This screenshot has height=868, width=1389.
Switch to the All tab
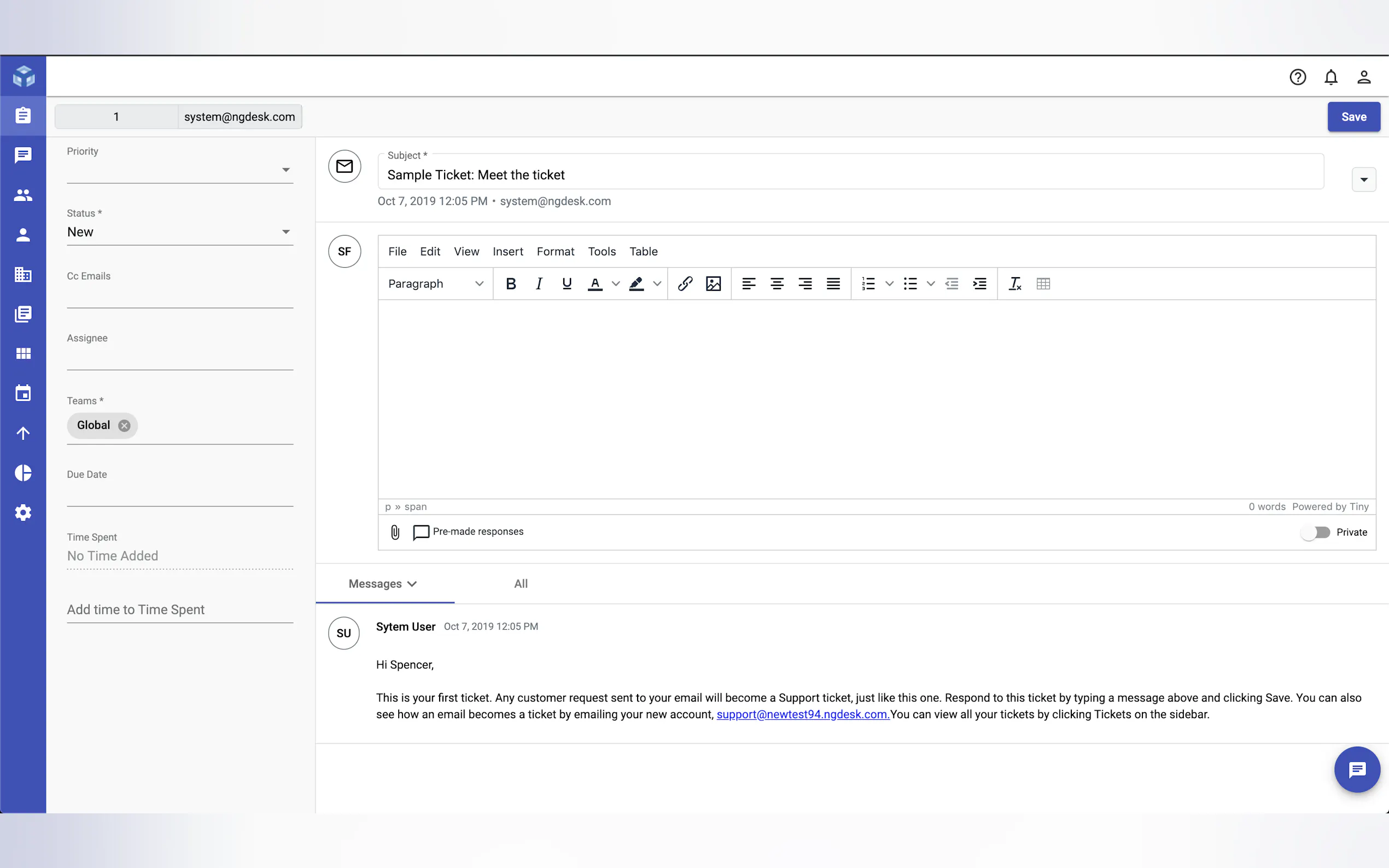coord(521,584)
